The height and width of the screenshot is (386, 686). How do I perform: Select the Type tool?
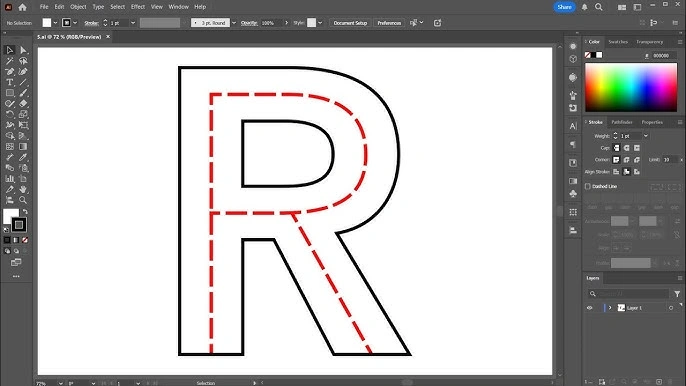10,82
